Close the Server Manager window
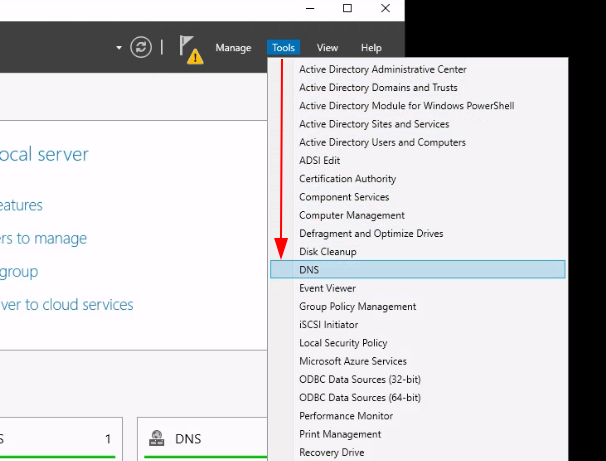The image size is (606, 461). pyautogui.click(x=385, y=8)
